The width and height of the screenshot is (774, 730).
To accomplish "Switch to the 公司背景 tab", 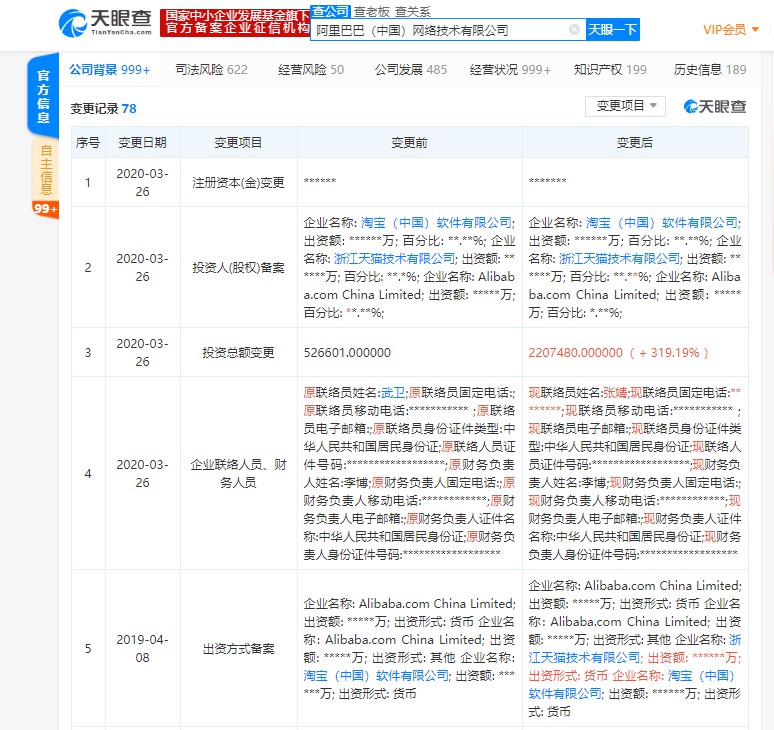I will pos(109,70).
